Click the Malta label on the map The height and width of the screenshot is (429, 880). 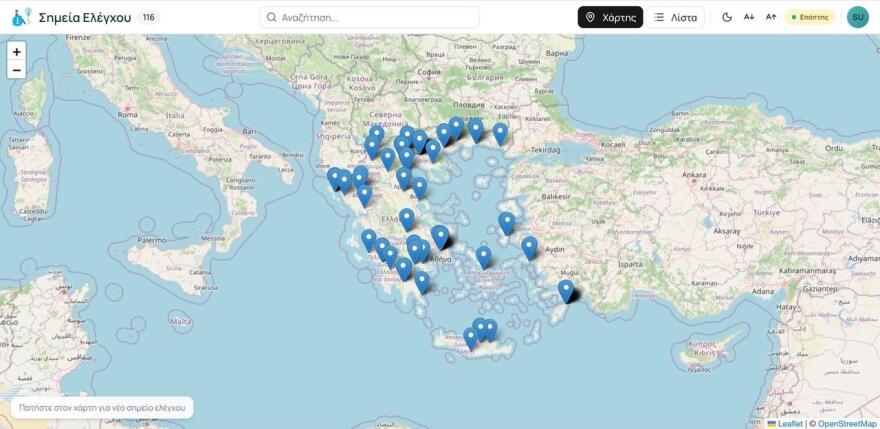point(182,322)
